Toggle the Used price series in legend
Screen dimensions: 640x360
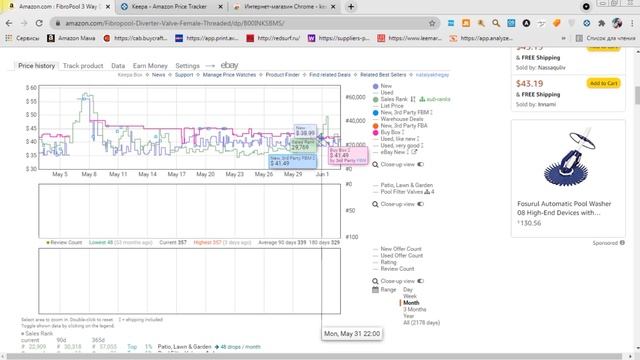click(x=383, y=93)
